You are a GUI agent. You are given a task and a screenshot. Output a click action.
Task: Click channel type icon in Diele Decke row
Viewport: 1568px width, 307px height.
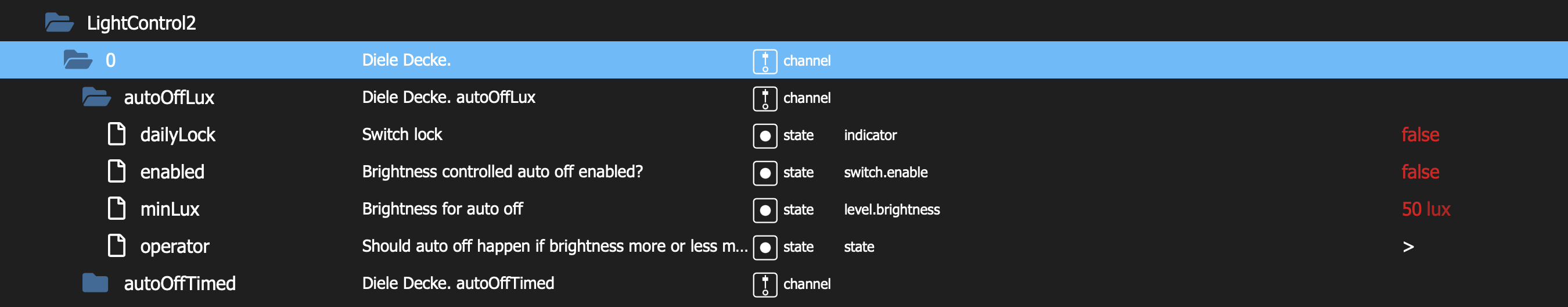pyautogui.click(x=765, y=61)
